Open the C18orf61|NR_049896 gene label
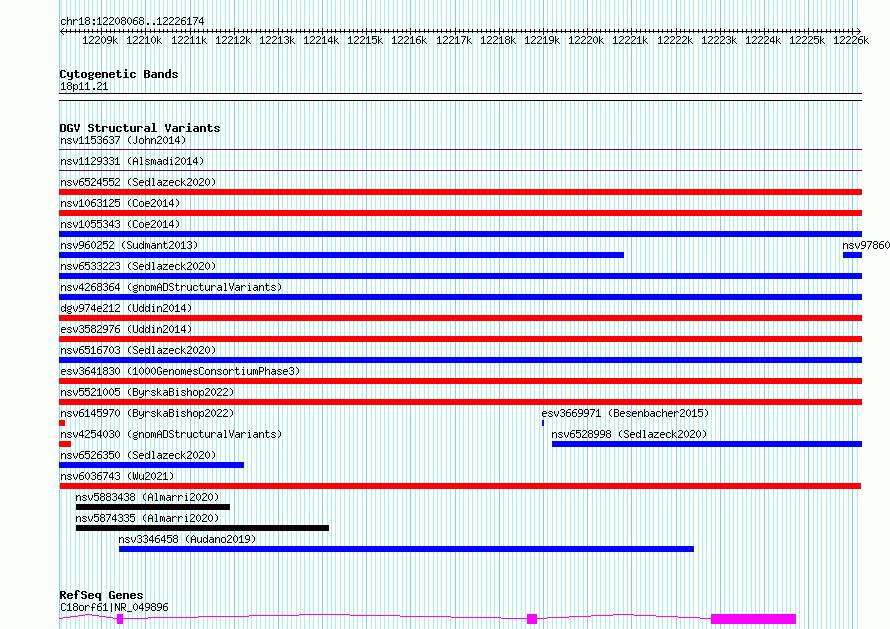The width and height of the screenshot is (890, 629). click(114, 607)
